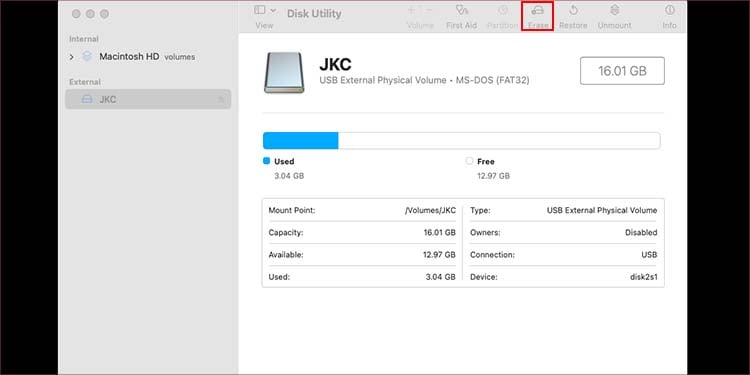Click the Disk Utility window title
The width and height of the screenshot is (750, 375).
coord(314,13)
